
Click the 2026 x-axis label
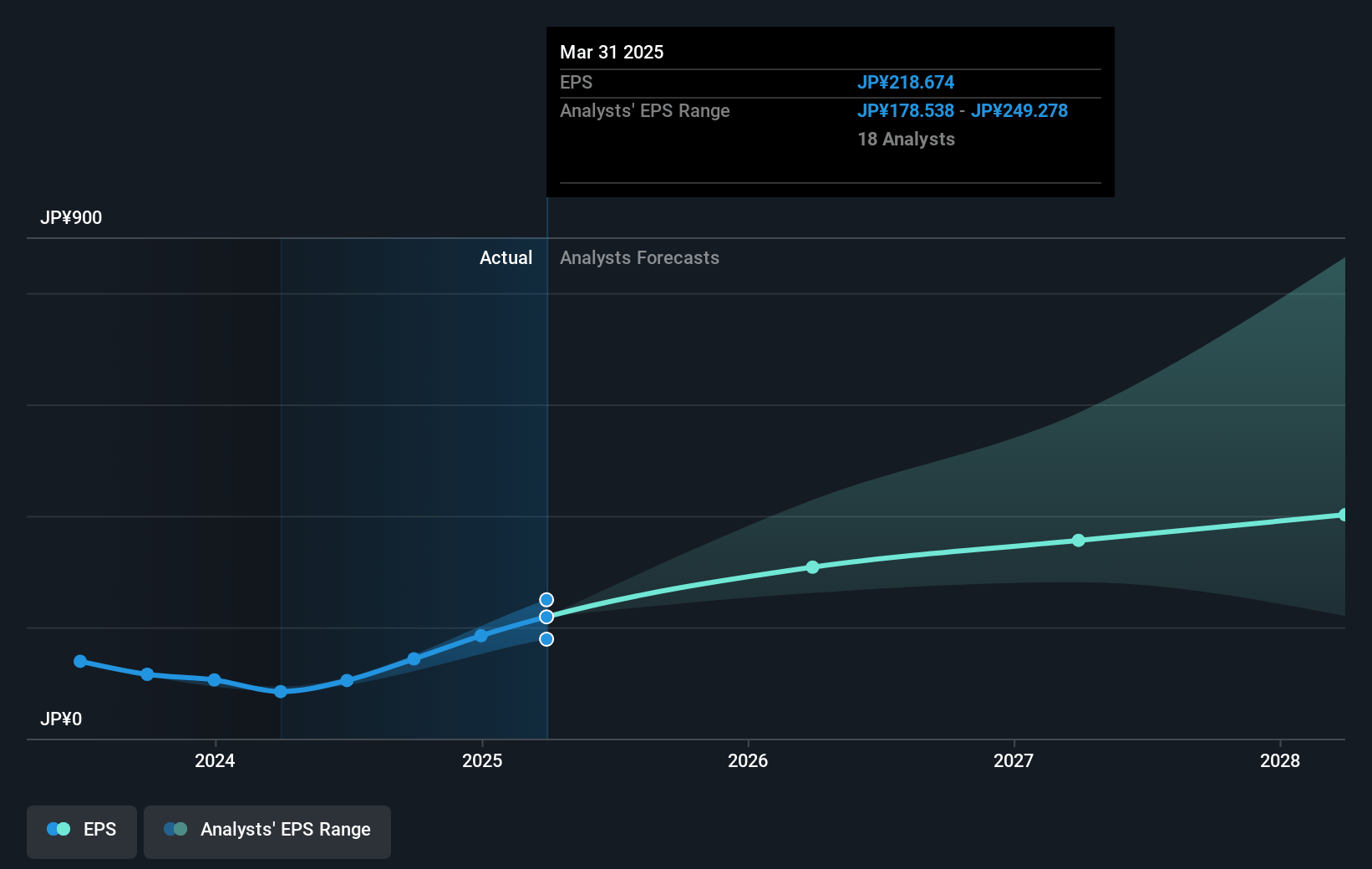tap(748, 760)
